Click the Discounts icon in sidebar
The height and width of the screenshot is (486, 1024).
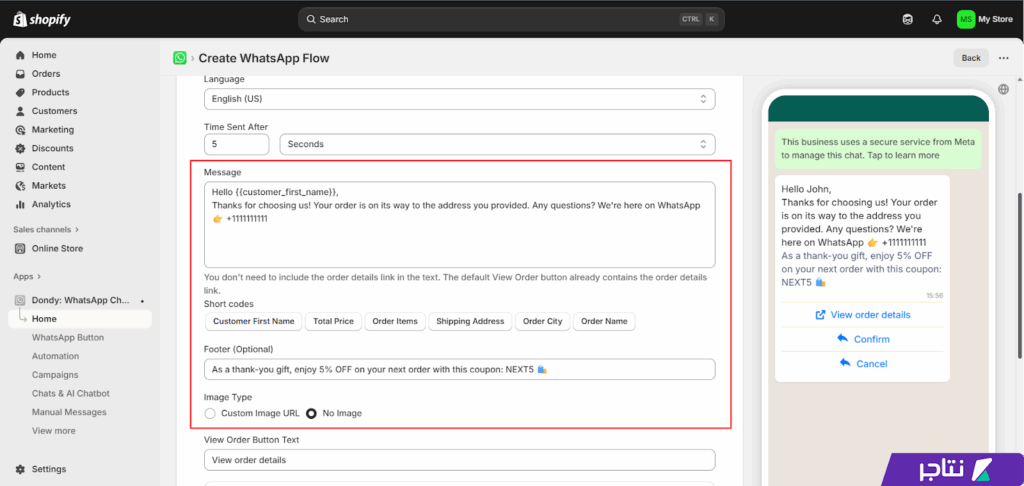pyautogui.click(x=20, y=149)
